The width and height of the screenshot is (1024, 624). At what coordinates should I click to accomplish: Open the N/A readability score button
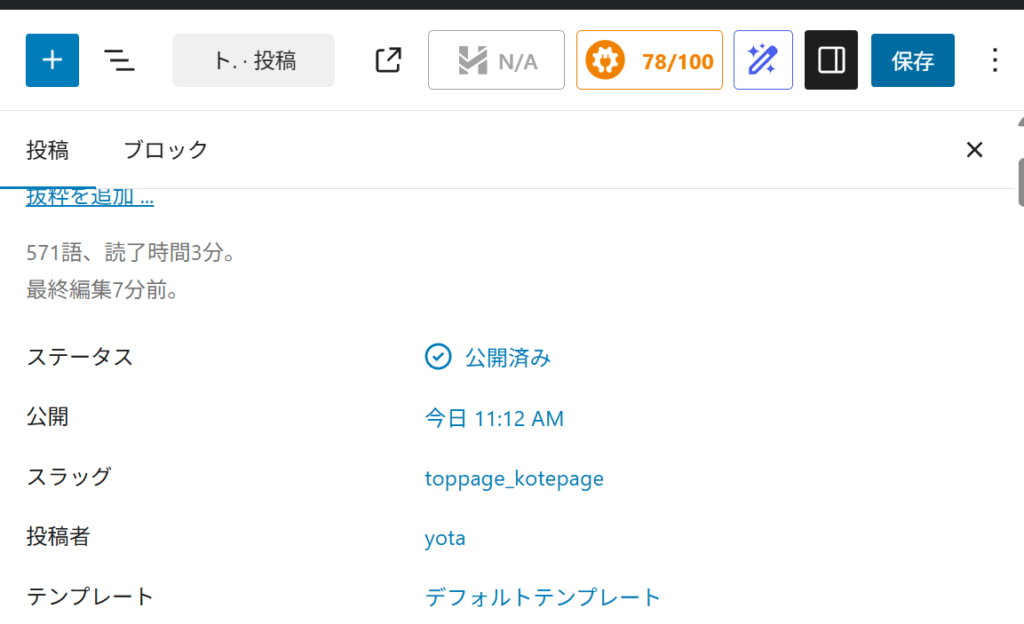pyautogui.click(x=496, y=60)
